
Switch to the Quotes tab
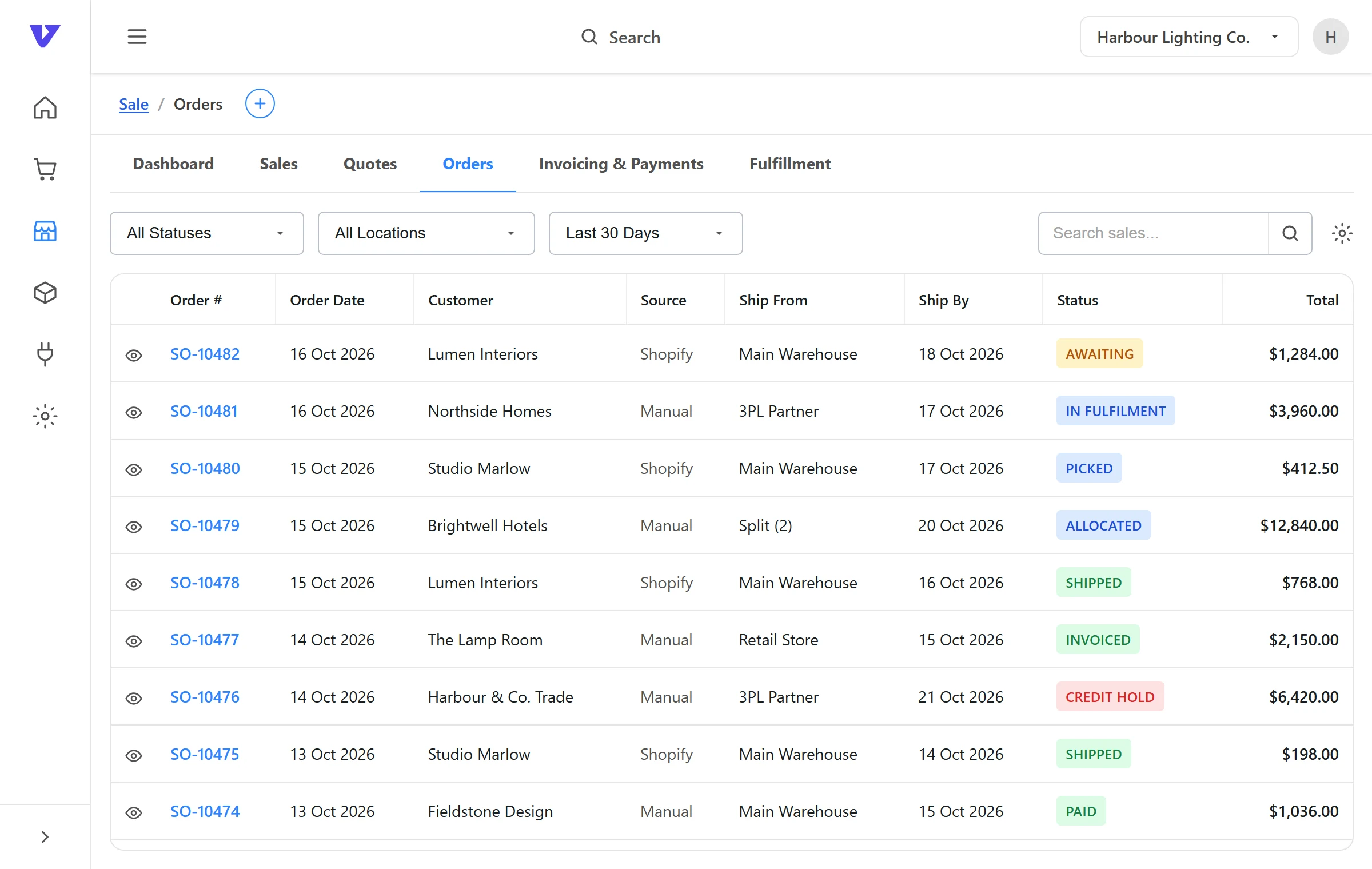tap(370, 164)
